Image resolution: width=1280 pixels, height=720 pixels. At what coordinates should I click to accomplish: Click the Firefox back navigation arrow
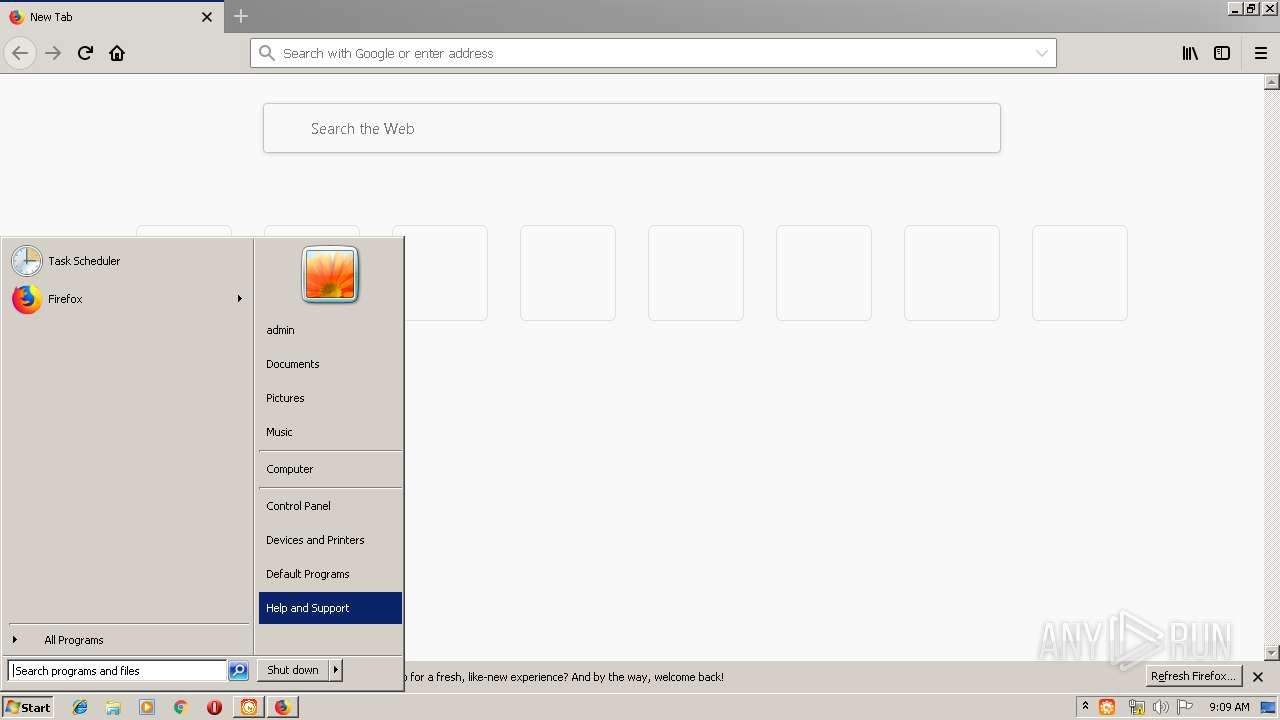pos(20,53)
